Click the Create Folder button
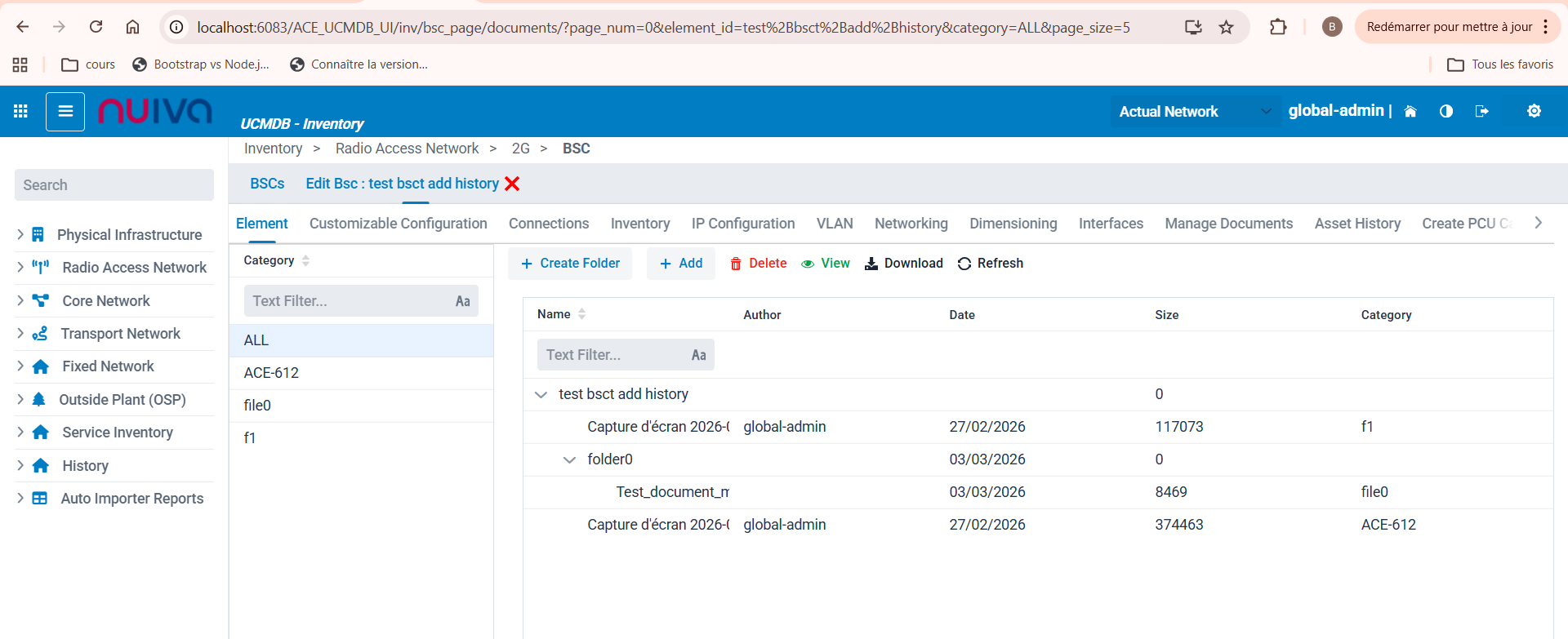1568x639 pixels. click(570, 264)
